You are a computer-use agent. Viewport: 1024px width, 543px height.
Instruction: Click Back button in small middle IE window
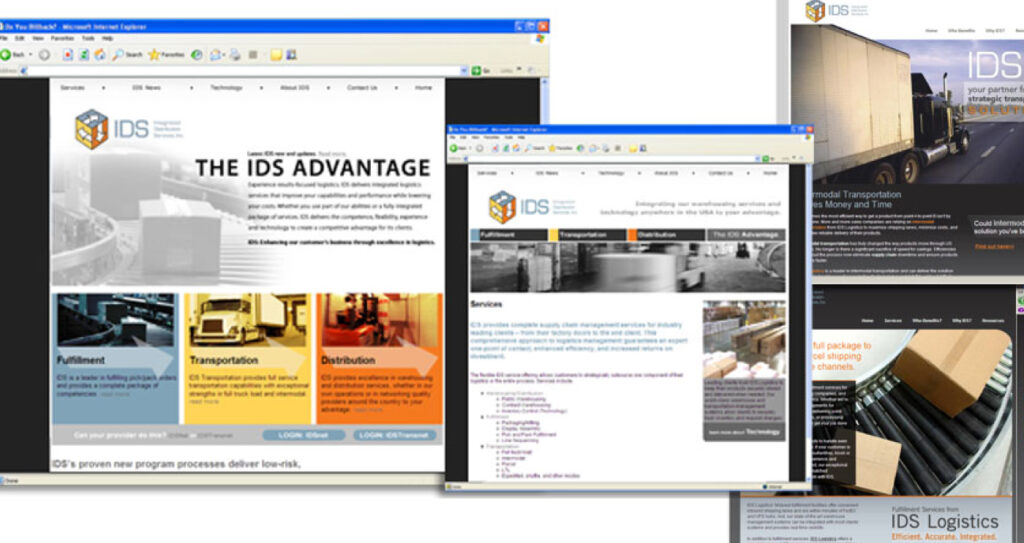point(458,148)
